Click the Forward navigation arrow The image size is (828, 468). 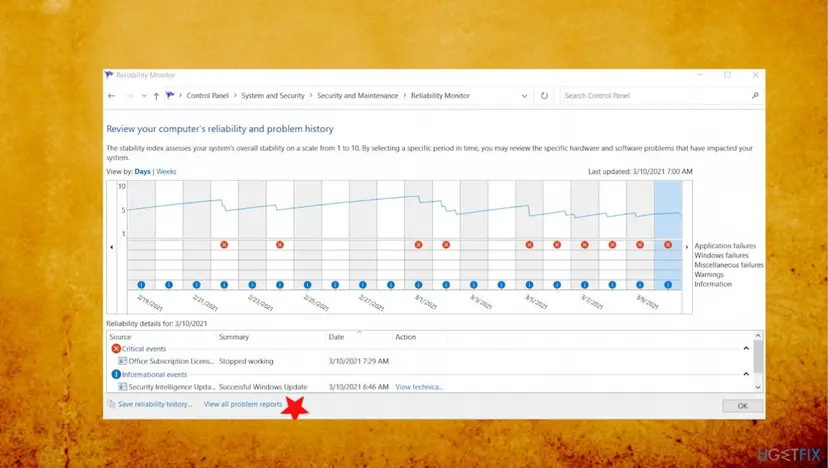pos(129,96)
